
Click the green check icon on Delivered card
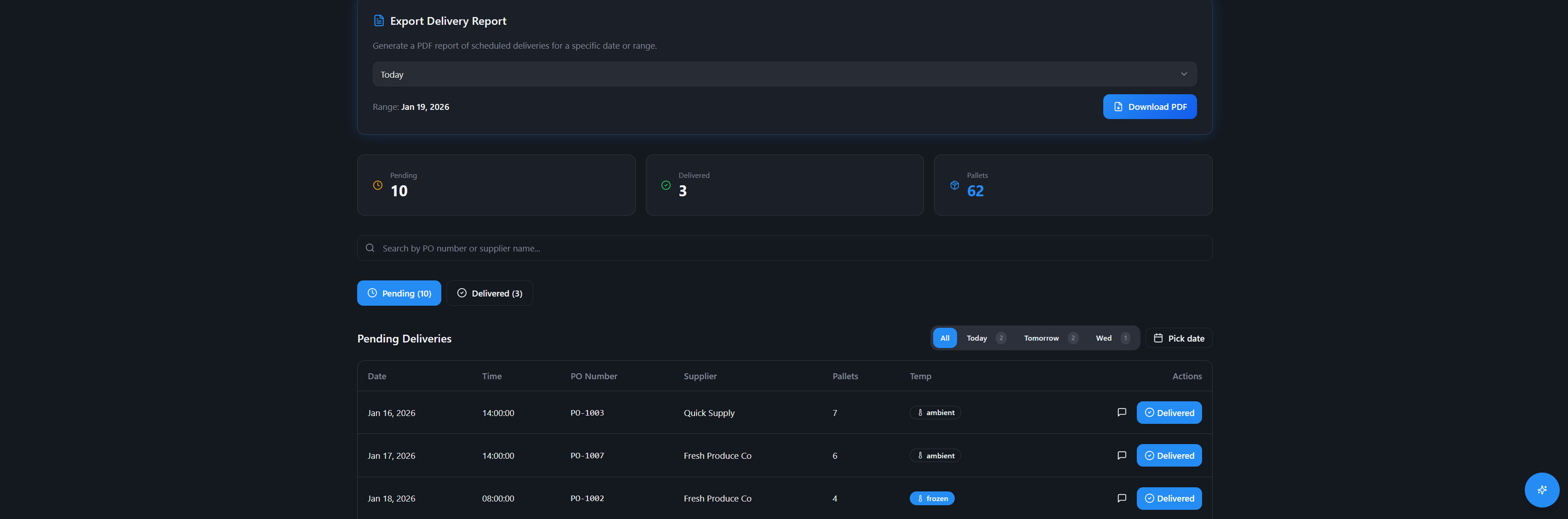(666, 185)
